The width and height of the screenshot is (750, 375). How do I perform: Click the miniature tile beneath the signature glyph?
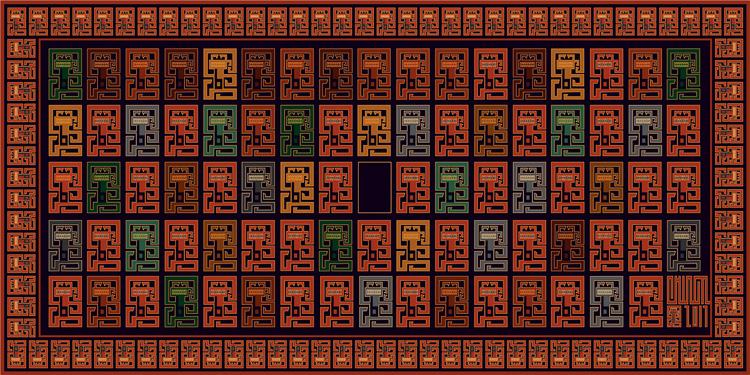673,317
